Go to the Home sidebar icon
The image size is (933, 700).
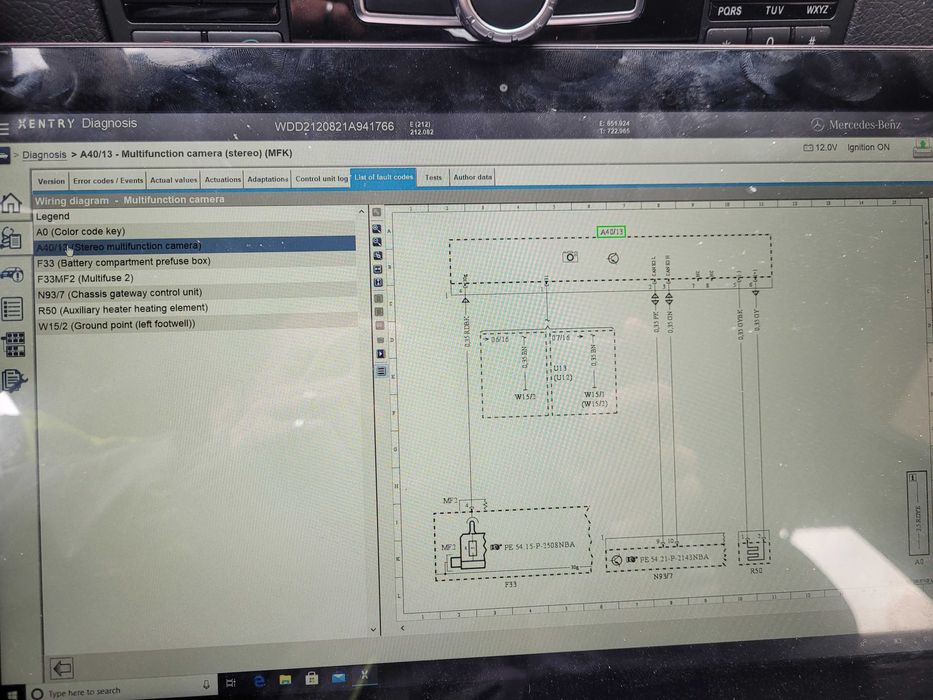[11, 204]
